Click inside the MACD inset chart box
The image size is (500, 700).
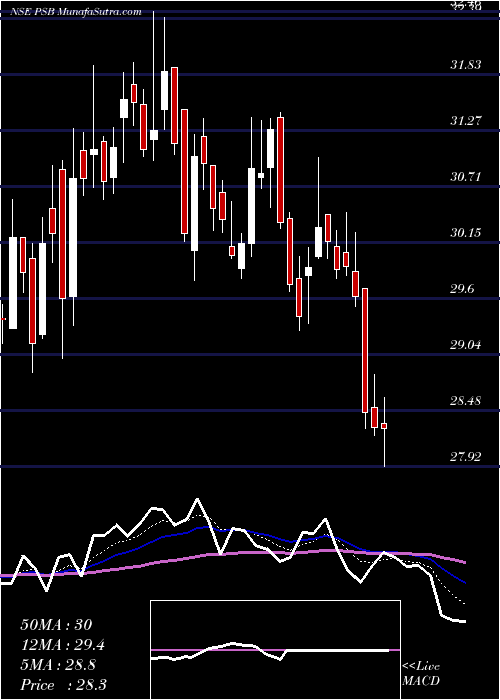click(275, 650)
